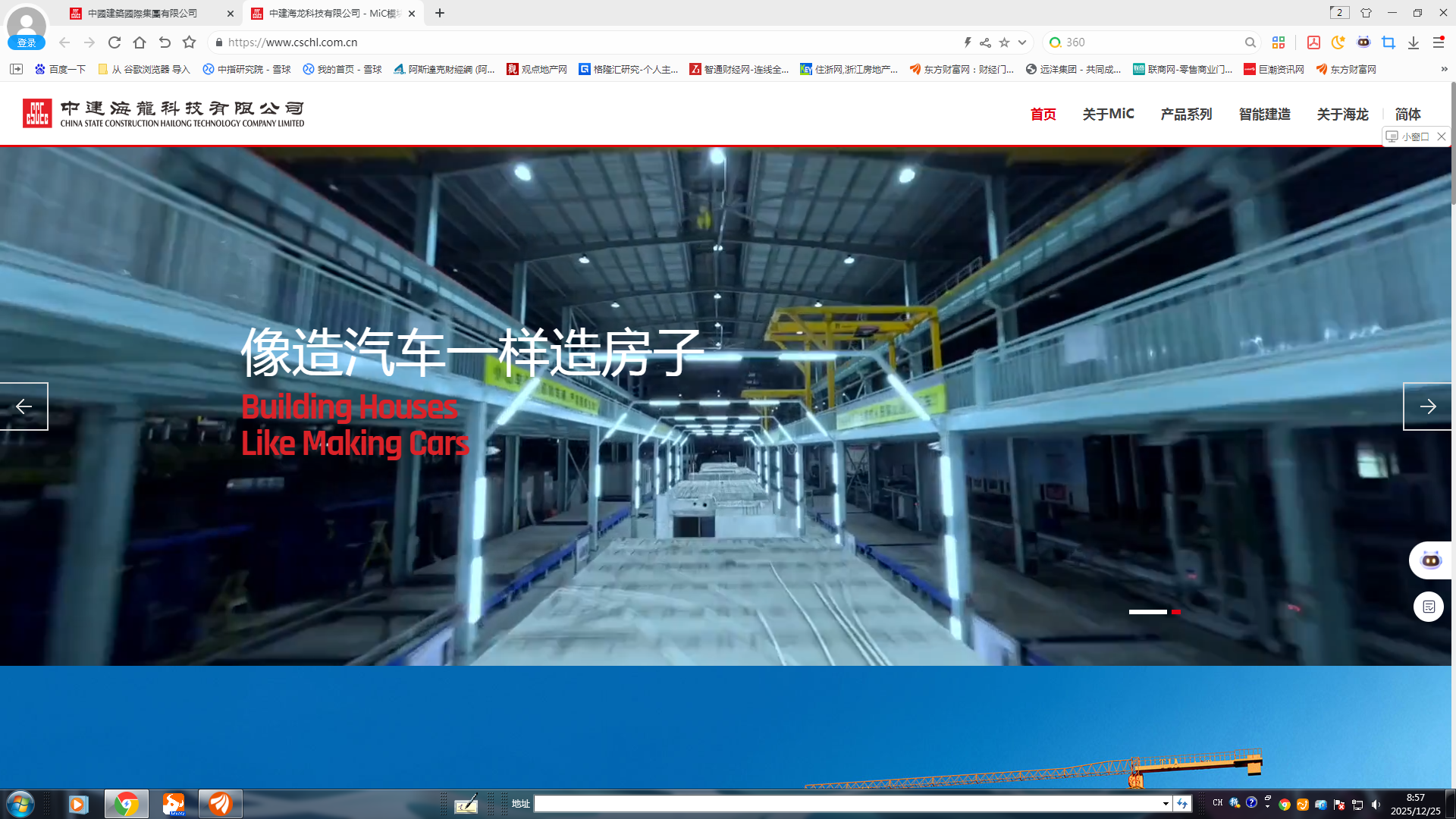The image size is (1456, 819).
Task: Expand address bar dropdown chevron
Action: (x=1022, y=42)
